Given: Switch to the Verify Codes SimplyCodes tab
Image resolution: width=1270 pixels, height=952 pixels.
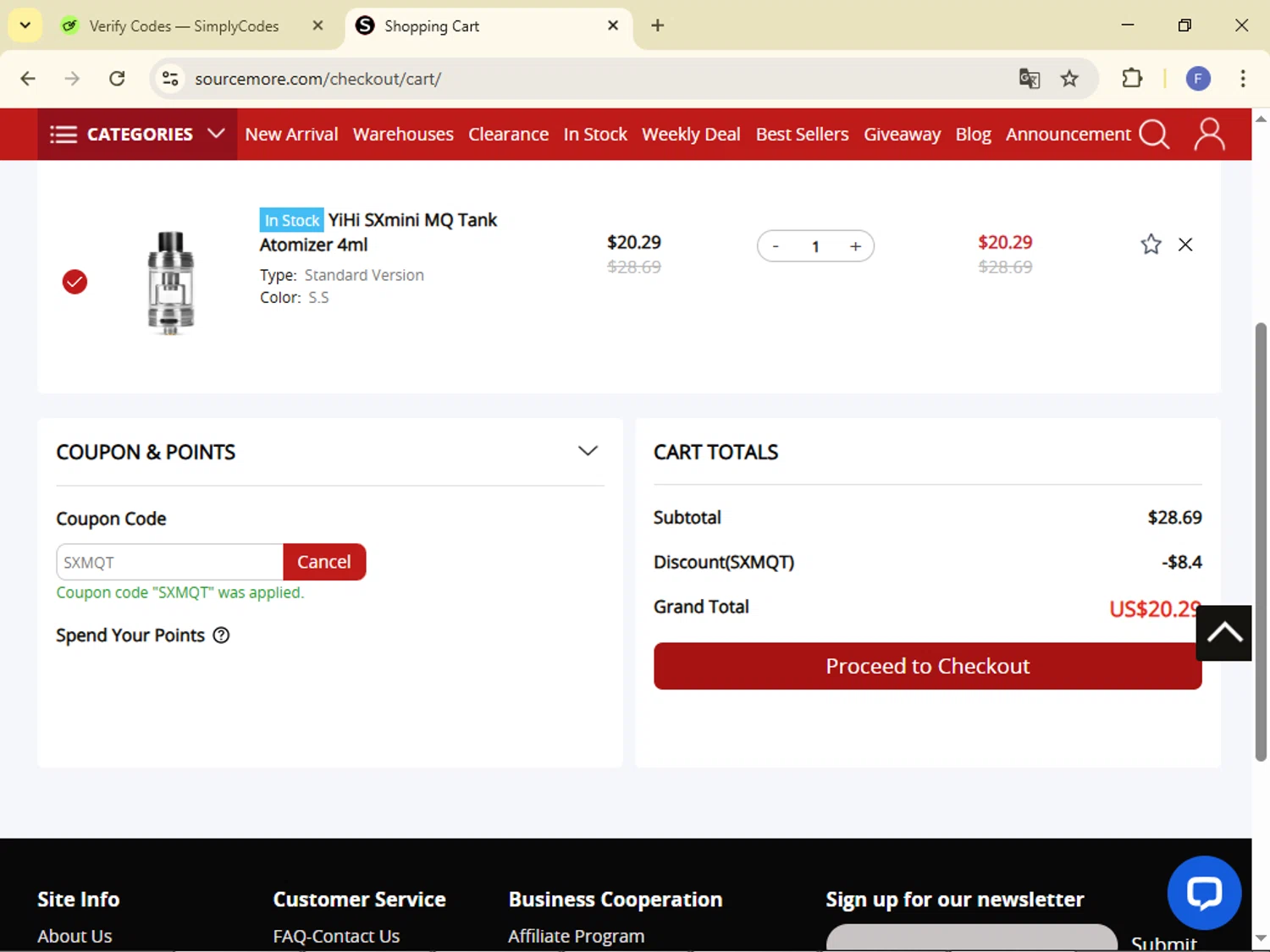Looking at the screenshot, I should click(x=184, y=26).
